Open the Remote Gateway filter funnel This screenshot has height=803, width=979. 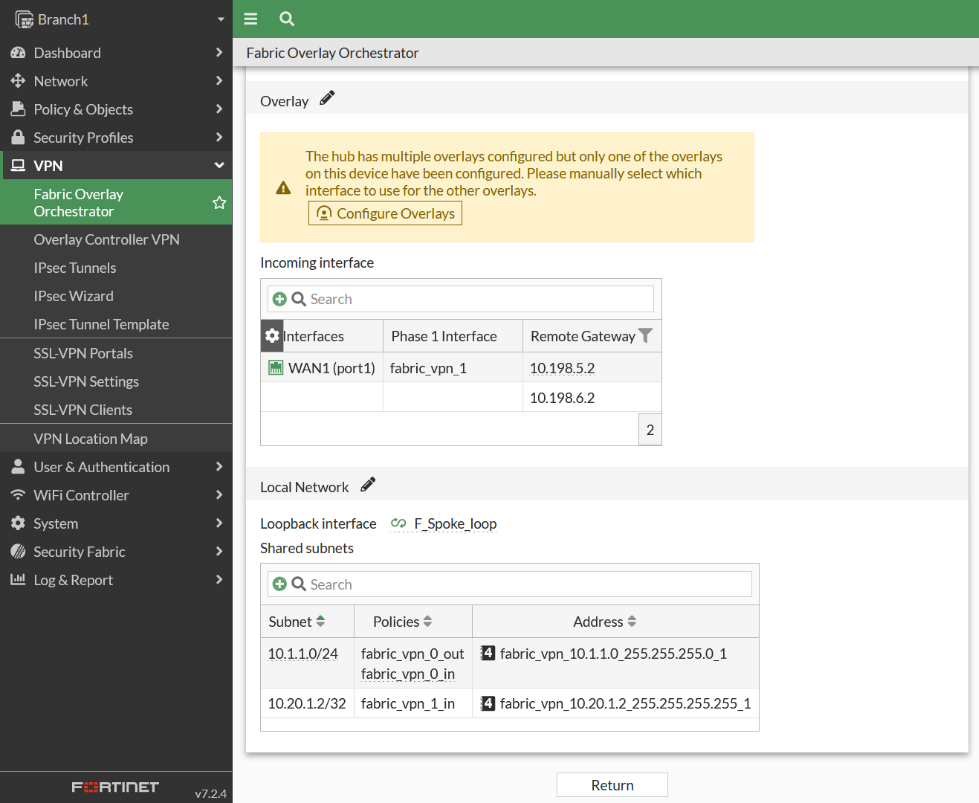(x=646, y=335)
